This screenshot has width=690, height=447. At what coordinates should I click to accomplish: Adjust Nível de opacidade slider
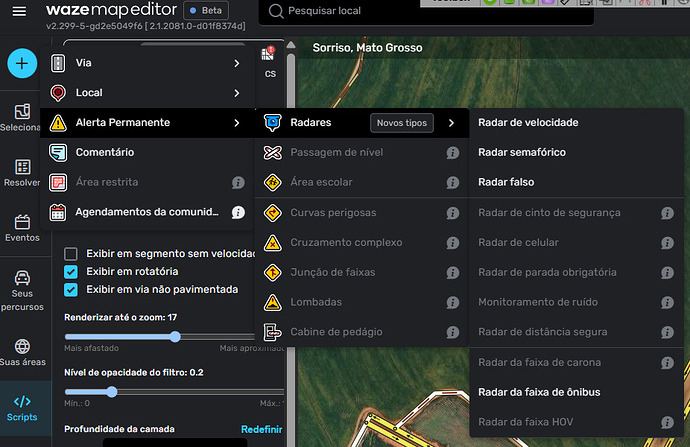click(x=112, y=392)
